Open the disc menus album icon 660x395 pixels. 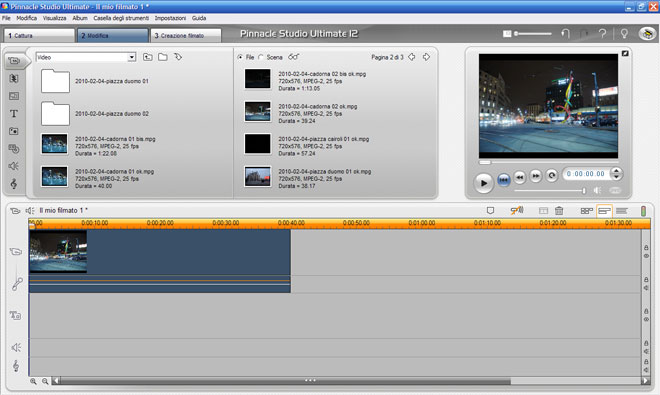[14, 149]
